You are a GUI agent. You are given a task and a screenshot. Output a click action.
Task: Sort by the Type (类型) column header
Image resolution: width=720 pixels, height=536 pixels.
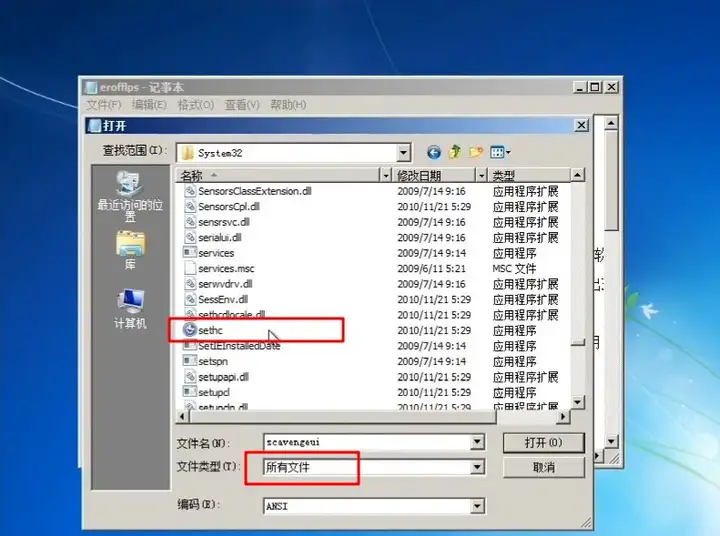[x=529, y=175]
